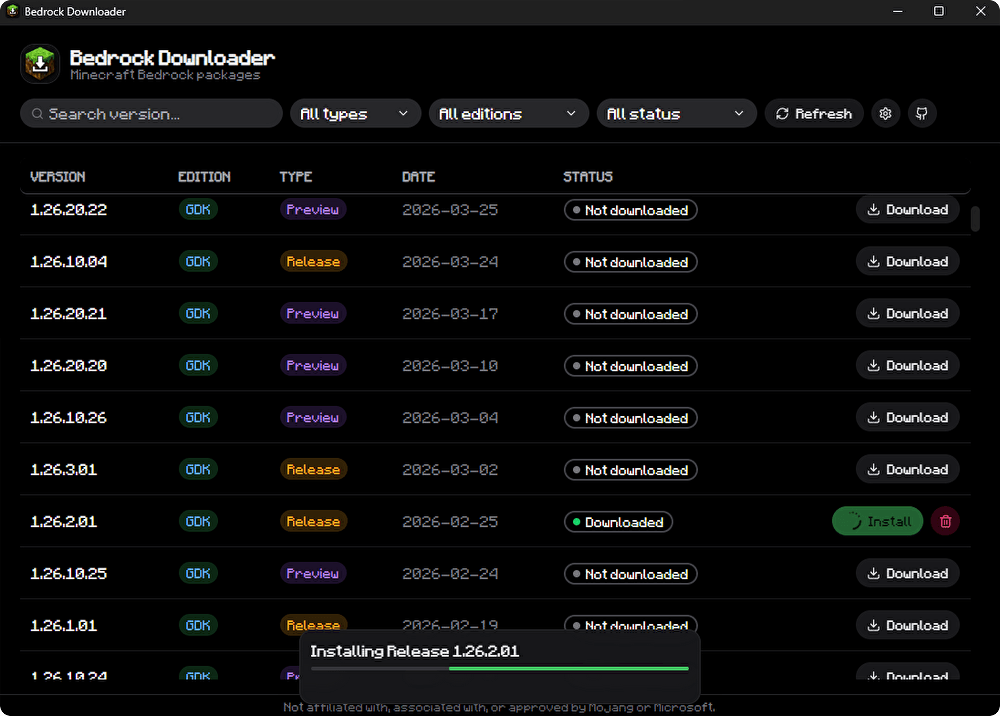Download version 1.26.20.21

point(908,314)
